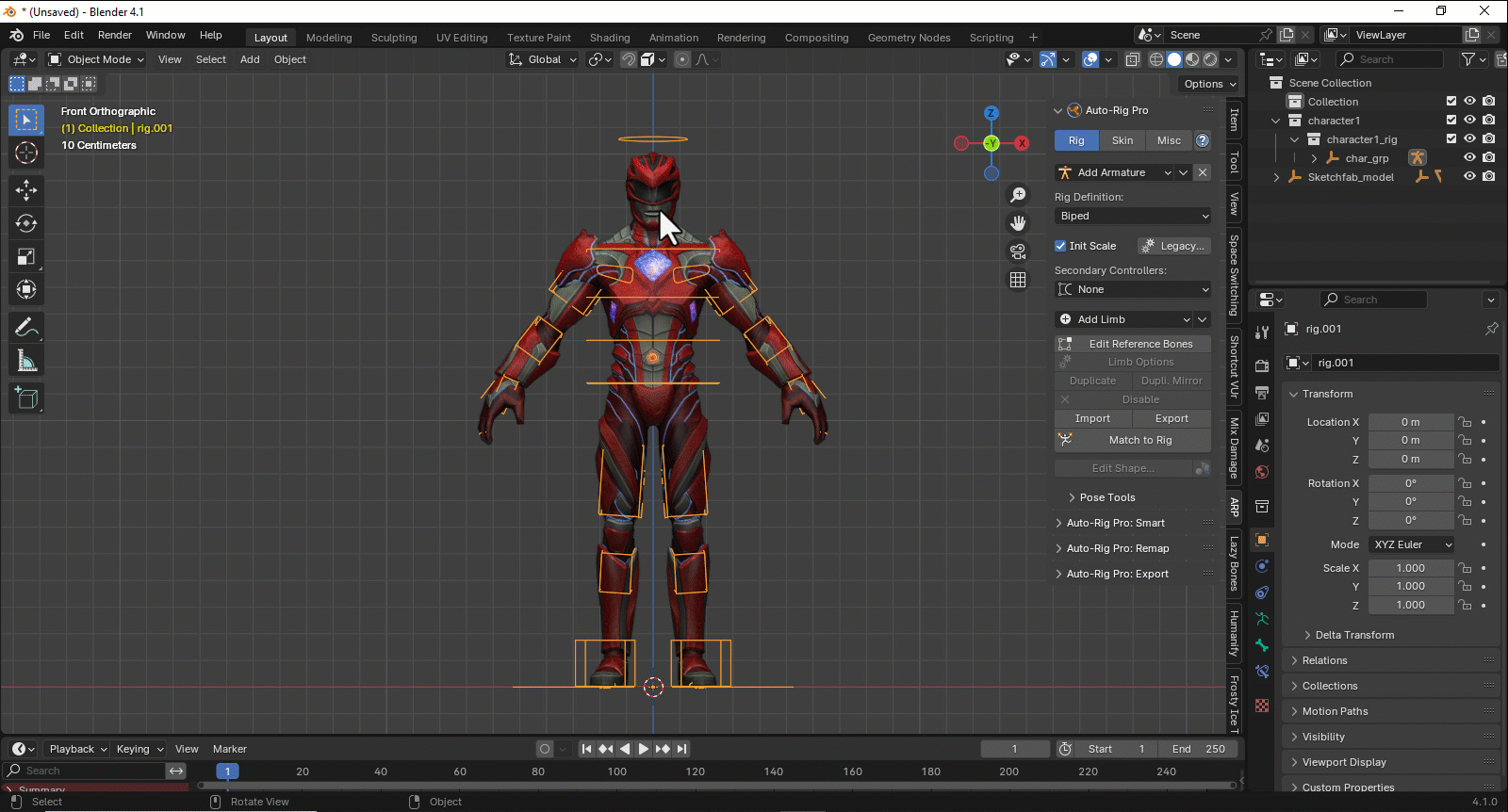Click the zoom magnifier viewport icon
Viewport: 1508px width, 812px height.
click(x=1018, y=195)
